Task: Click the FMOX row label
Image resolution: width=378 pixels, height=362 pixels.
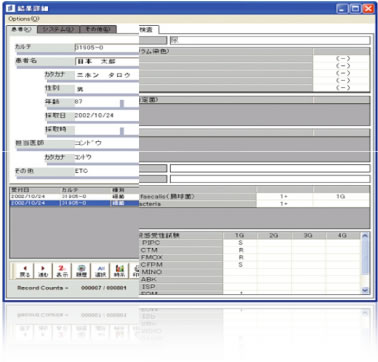Action: click(151, 257)
